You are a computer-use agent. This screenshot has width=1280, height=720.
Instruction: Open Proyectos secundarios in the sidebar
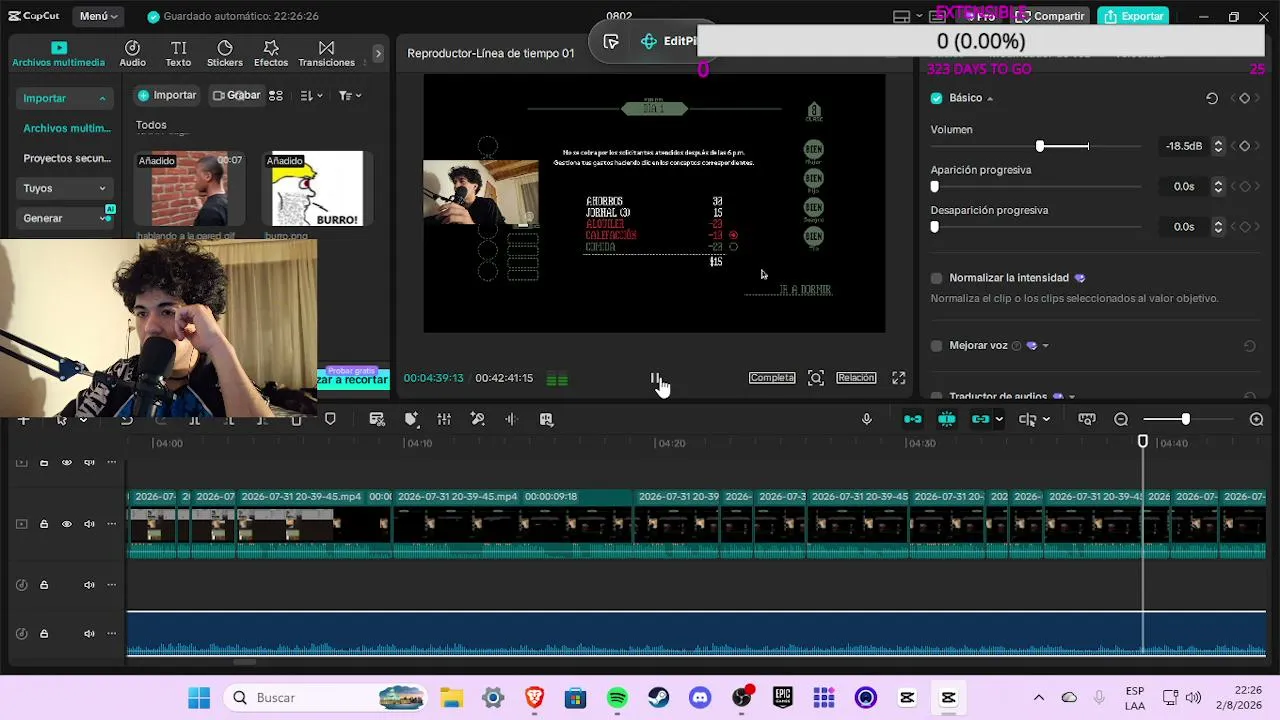(67, 158)
